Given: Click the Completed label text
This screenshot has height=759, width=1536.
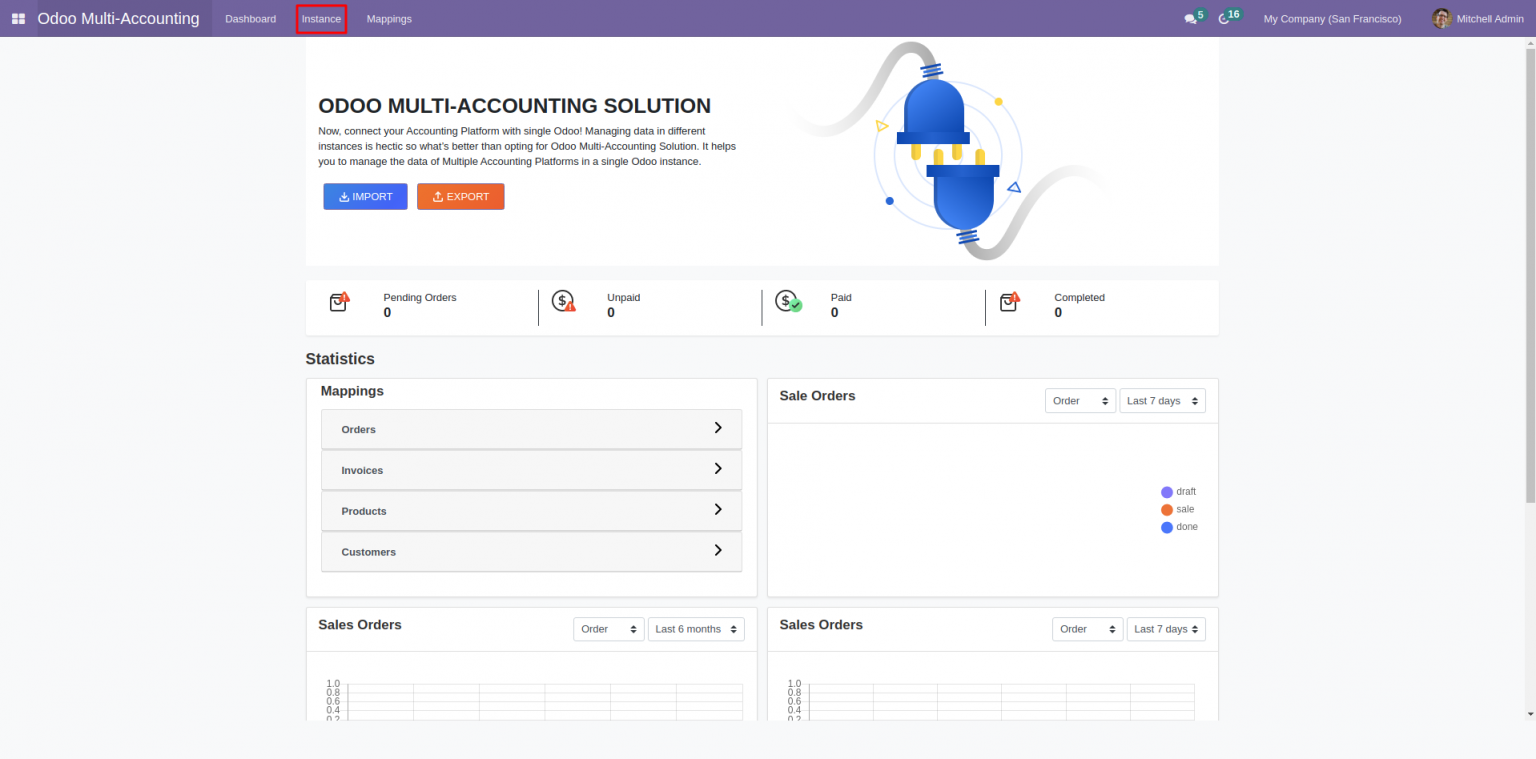Looking at the screenshot, I should (x=1079, y=298).
